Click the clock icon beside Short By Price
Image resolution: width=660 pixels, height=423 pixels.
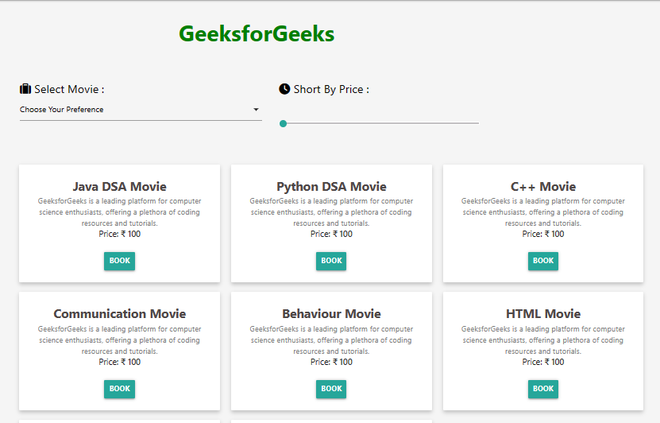click(x=285, y=89)
